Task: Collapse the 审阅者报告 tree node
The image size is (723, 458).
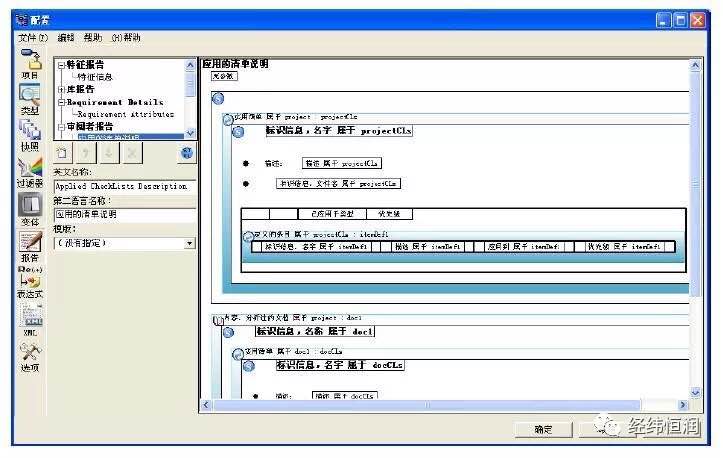Action: click(x=61, y=126)
